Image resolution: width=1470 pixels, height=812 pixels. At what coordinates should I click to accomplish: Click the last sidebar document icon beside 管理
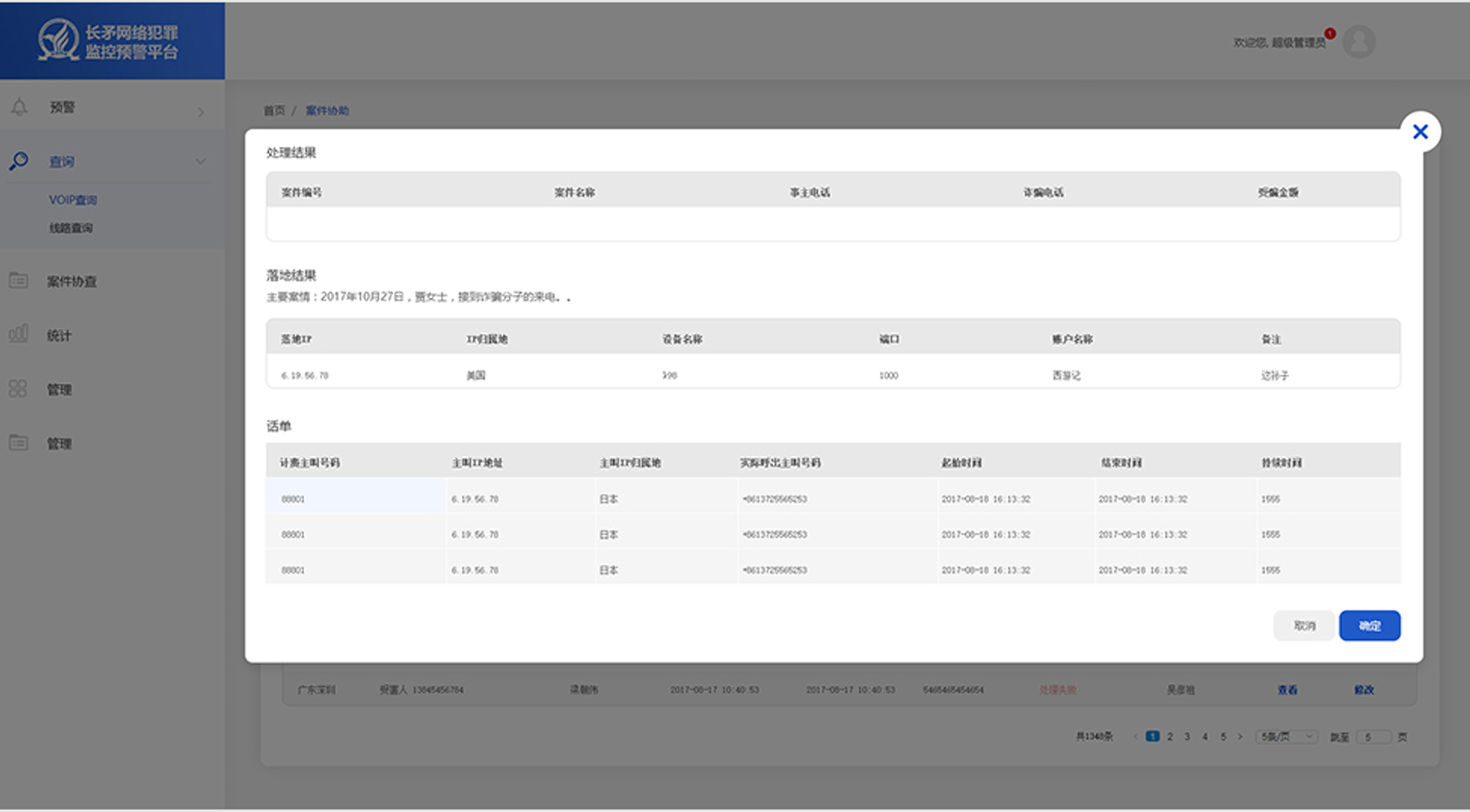(18, 442)
